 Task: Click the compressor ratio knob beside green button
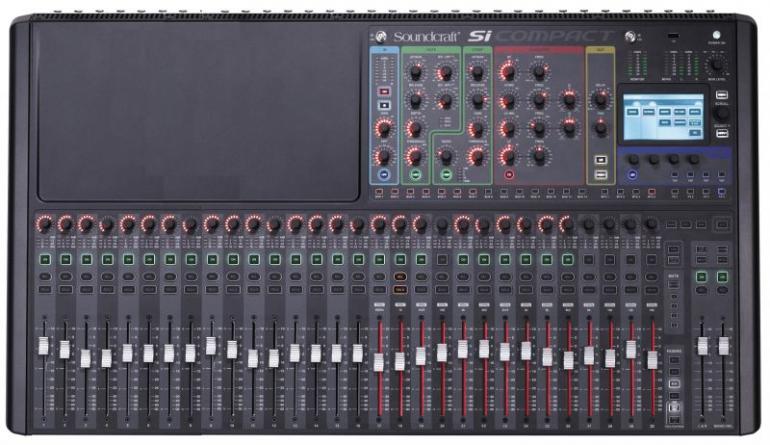tap(446, 157)
